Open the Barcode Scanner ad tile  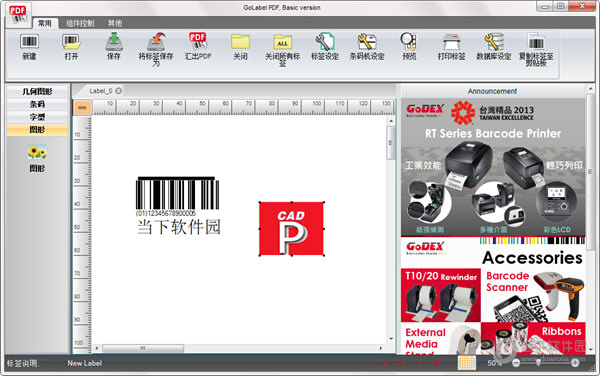533,295
